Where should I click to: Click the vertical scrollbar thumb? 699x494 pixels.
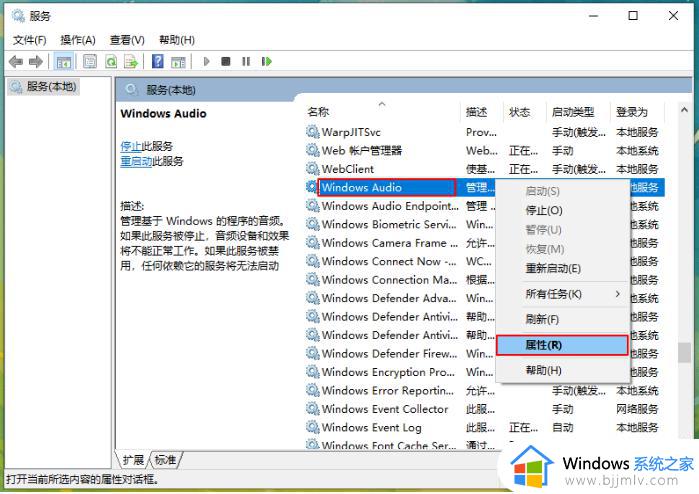click(x=684, y=352)
